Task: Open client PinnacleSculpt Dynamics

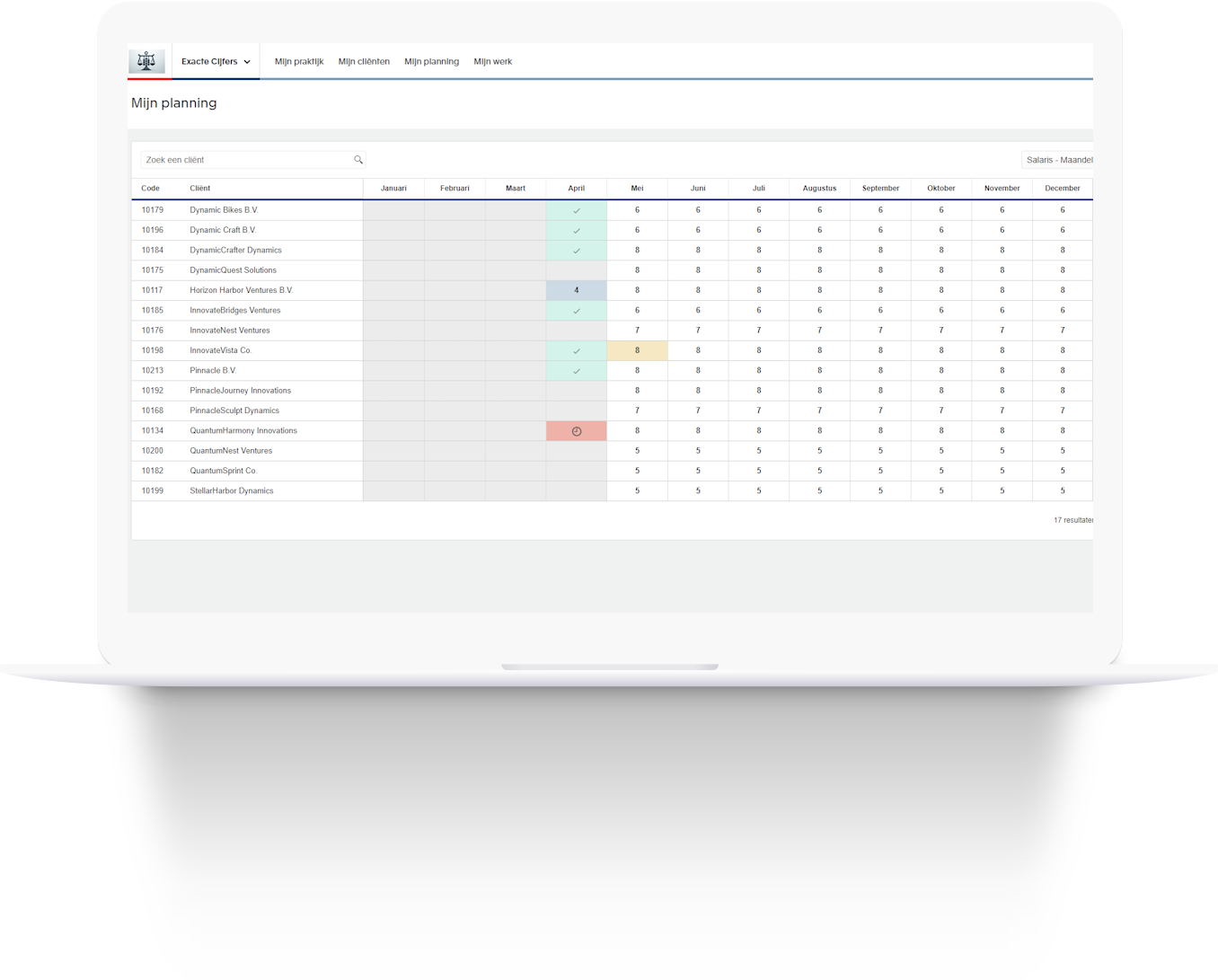Action: click(234, 411)
